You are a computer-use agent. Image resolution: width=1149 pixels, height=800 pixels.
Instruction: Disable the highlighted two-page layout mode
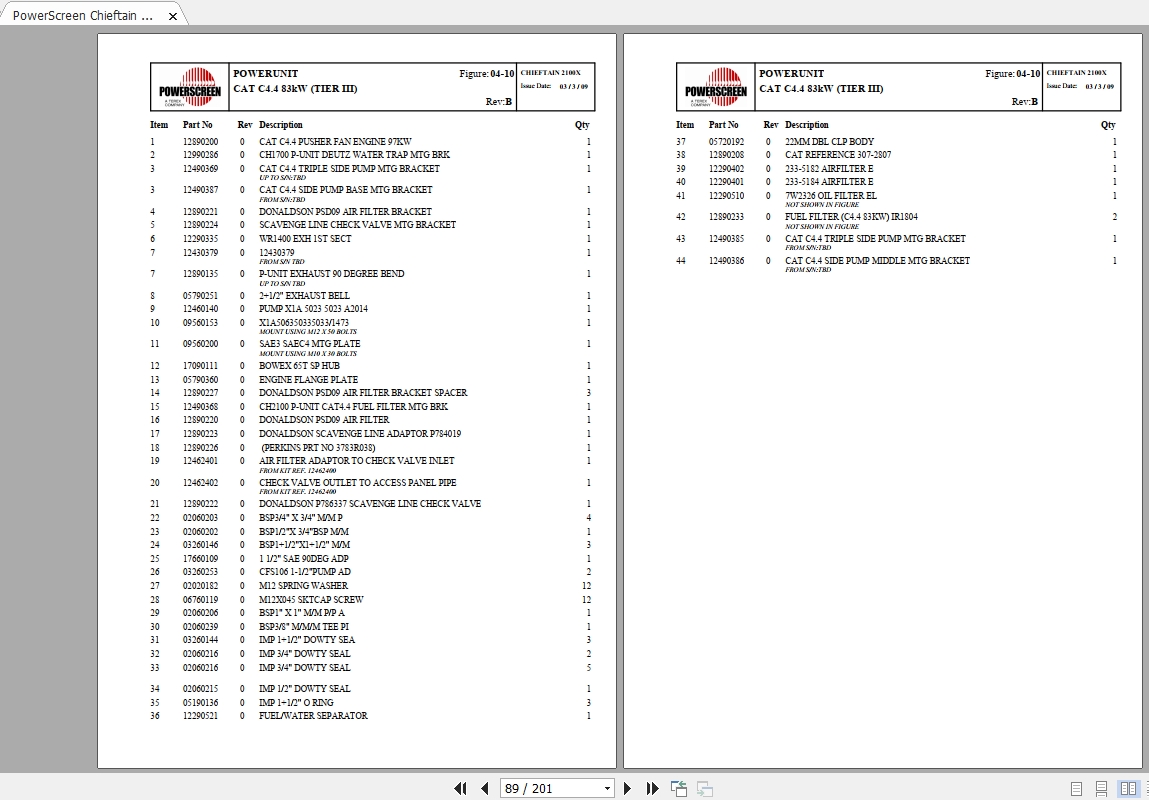[x=1128, y=789]
